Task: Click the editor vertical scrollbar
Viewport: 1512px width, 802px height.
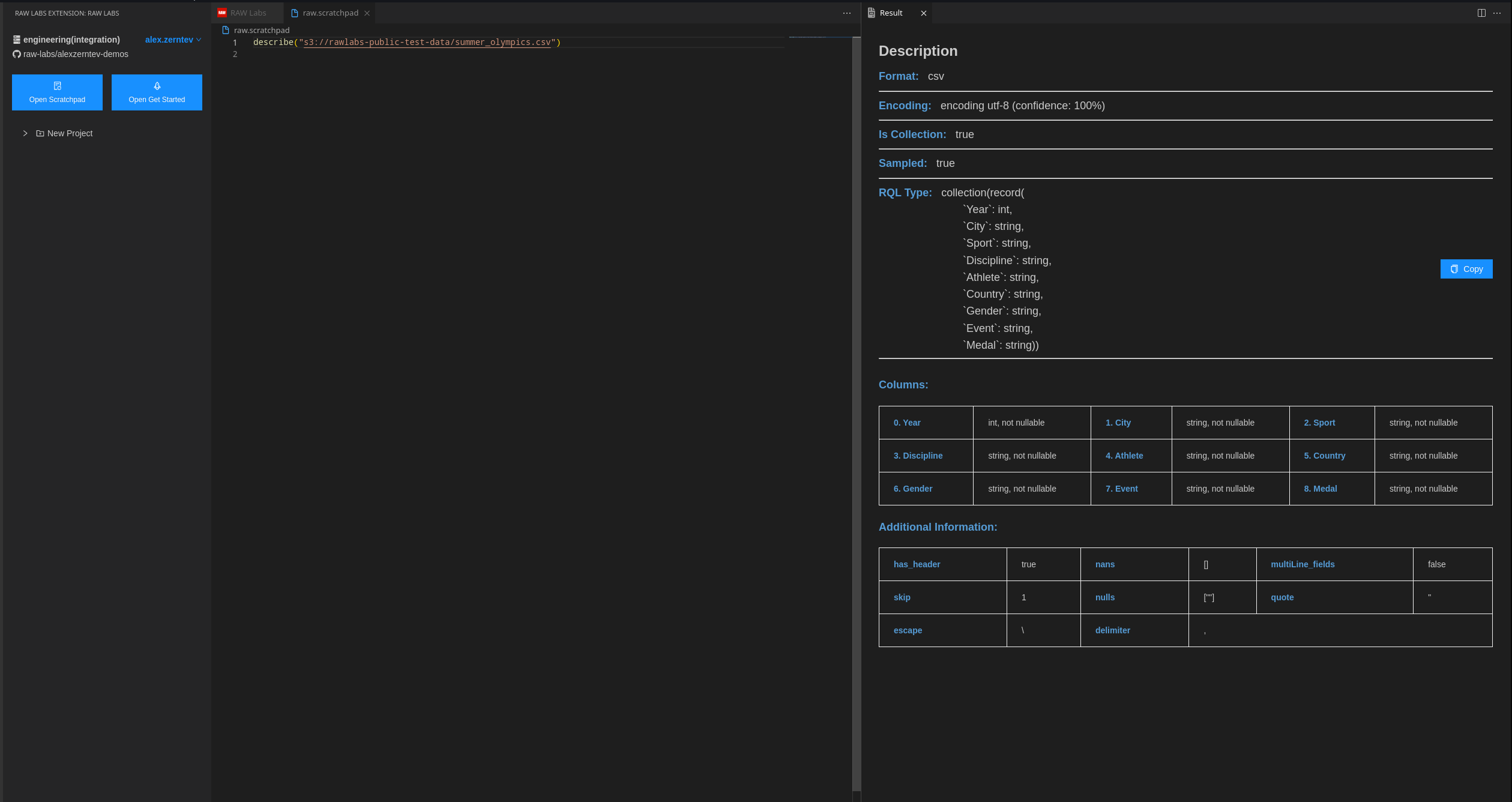Action: point(857,414)
